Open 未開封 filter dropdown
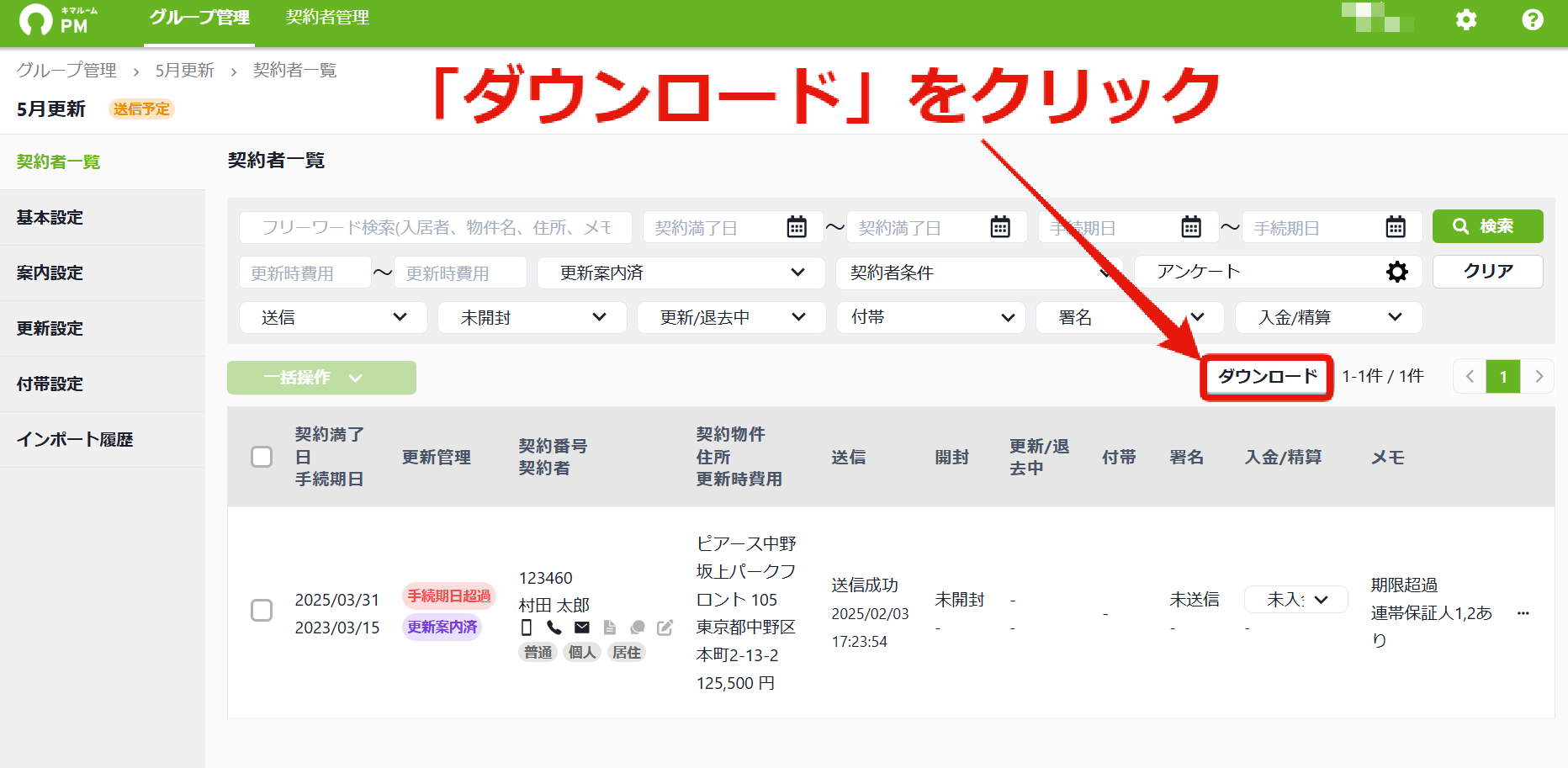This screenshot has width=1568, height=768. (x=532, y=317)
